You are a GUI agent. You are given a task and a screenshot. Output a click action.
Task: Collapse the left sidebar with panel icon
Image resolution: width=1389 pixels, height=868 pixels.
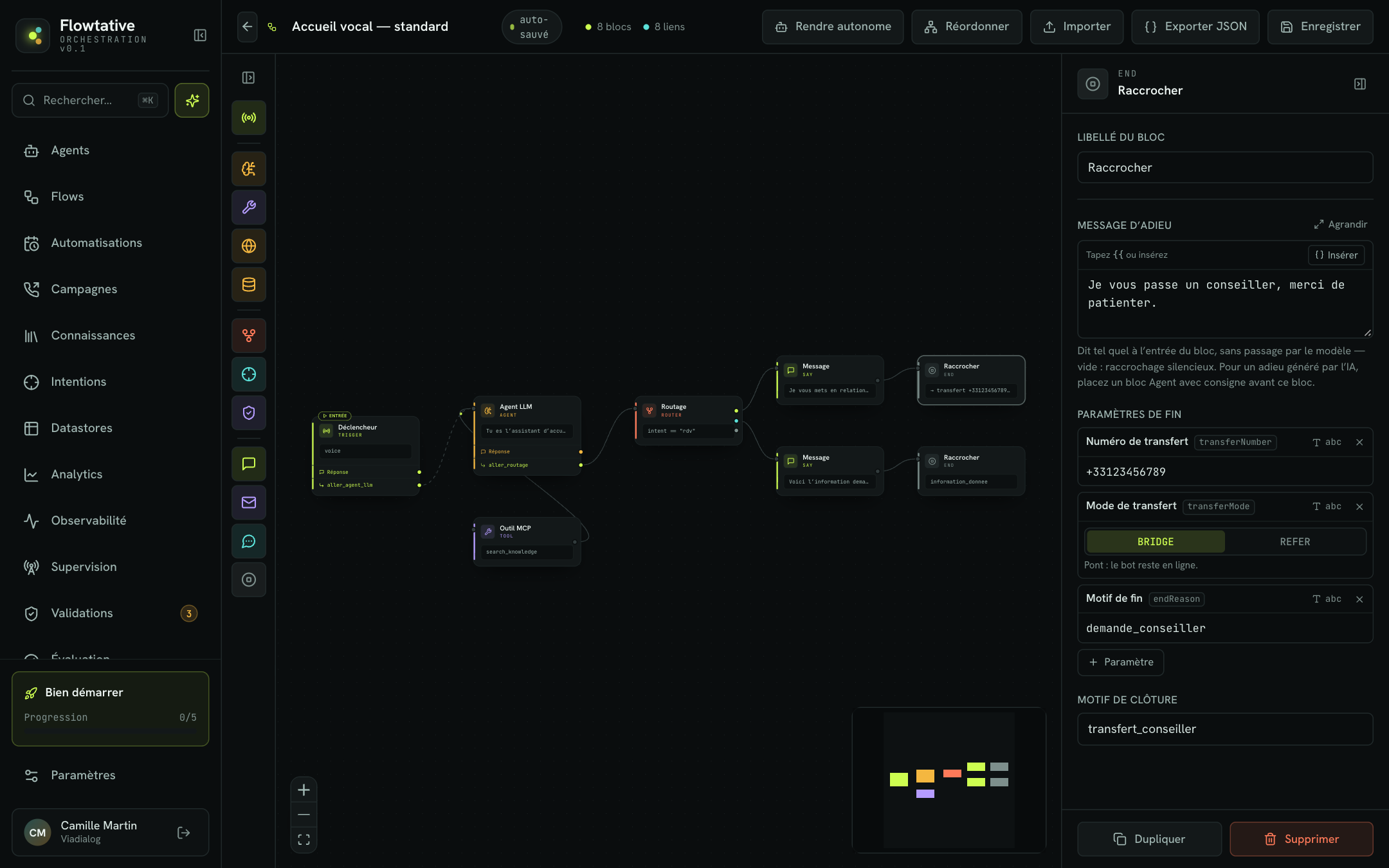[x=200, y=35]
